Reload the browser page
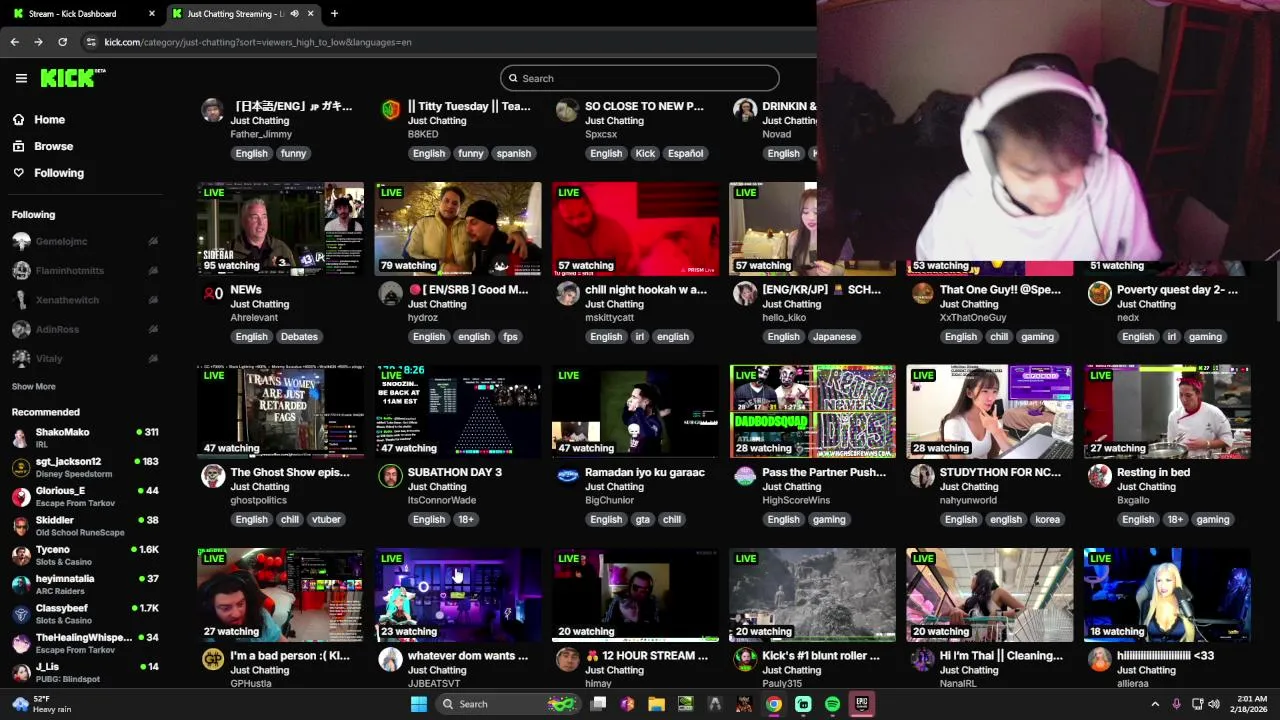1280x720 pixels. [62, 42]
